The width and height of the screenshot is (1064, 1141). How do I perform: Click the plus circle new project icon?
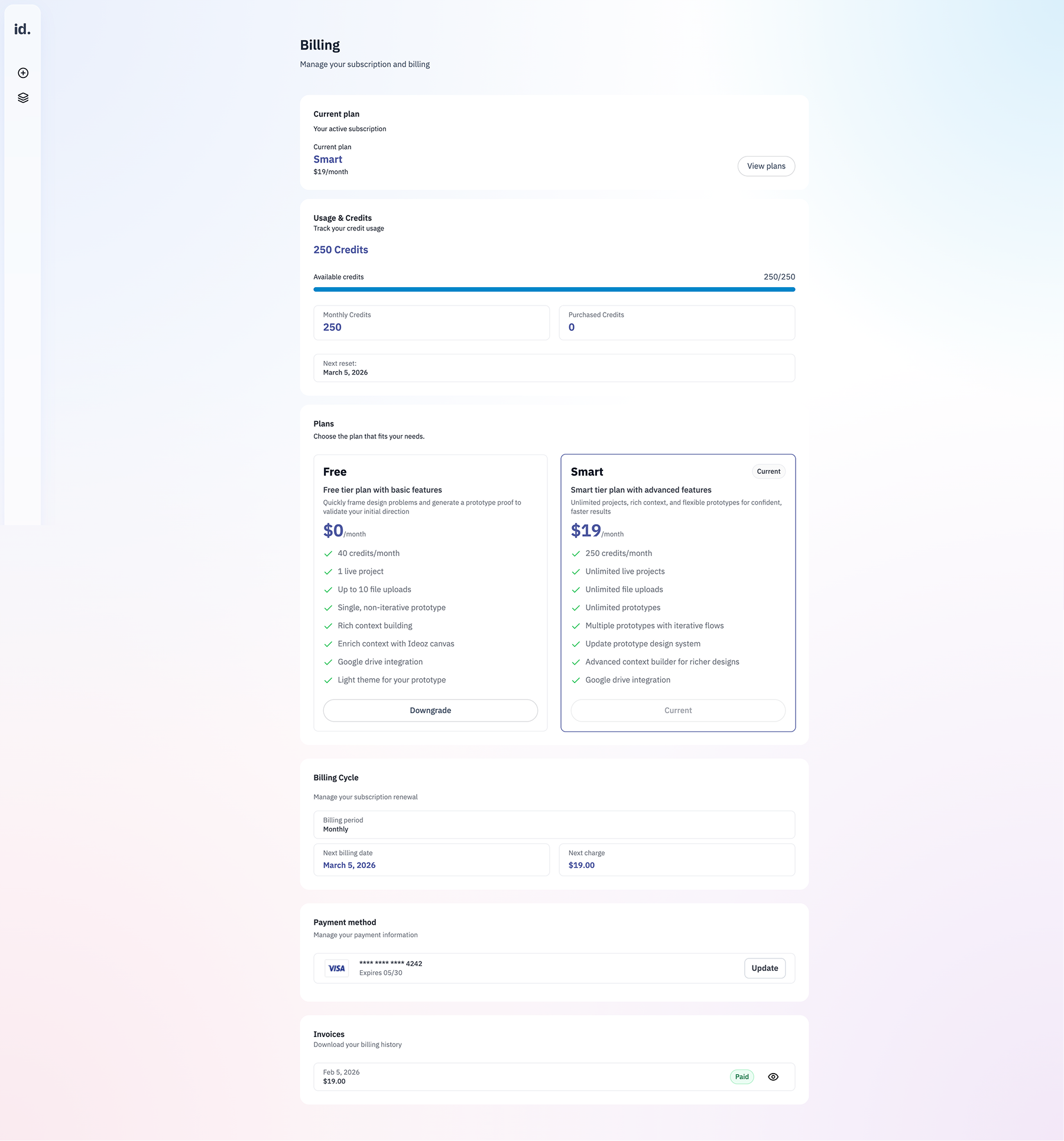(23, 73)
